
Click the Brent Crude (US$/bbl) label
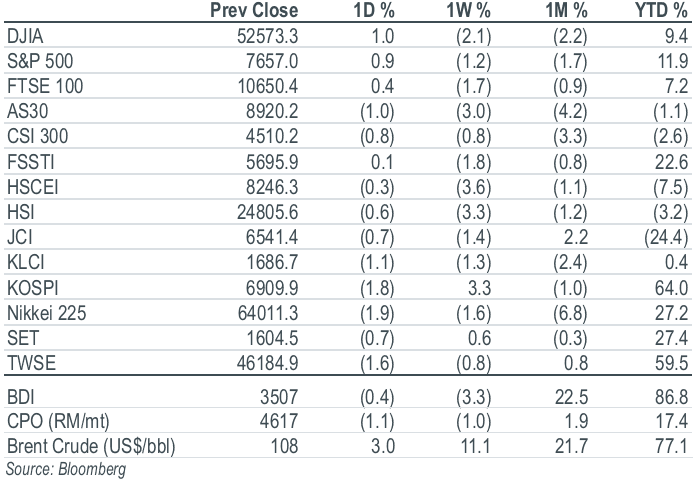pyautogui.click(x=91, y=446)
